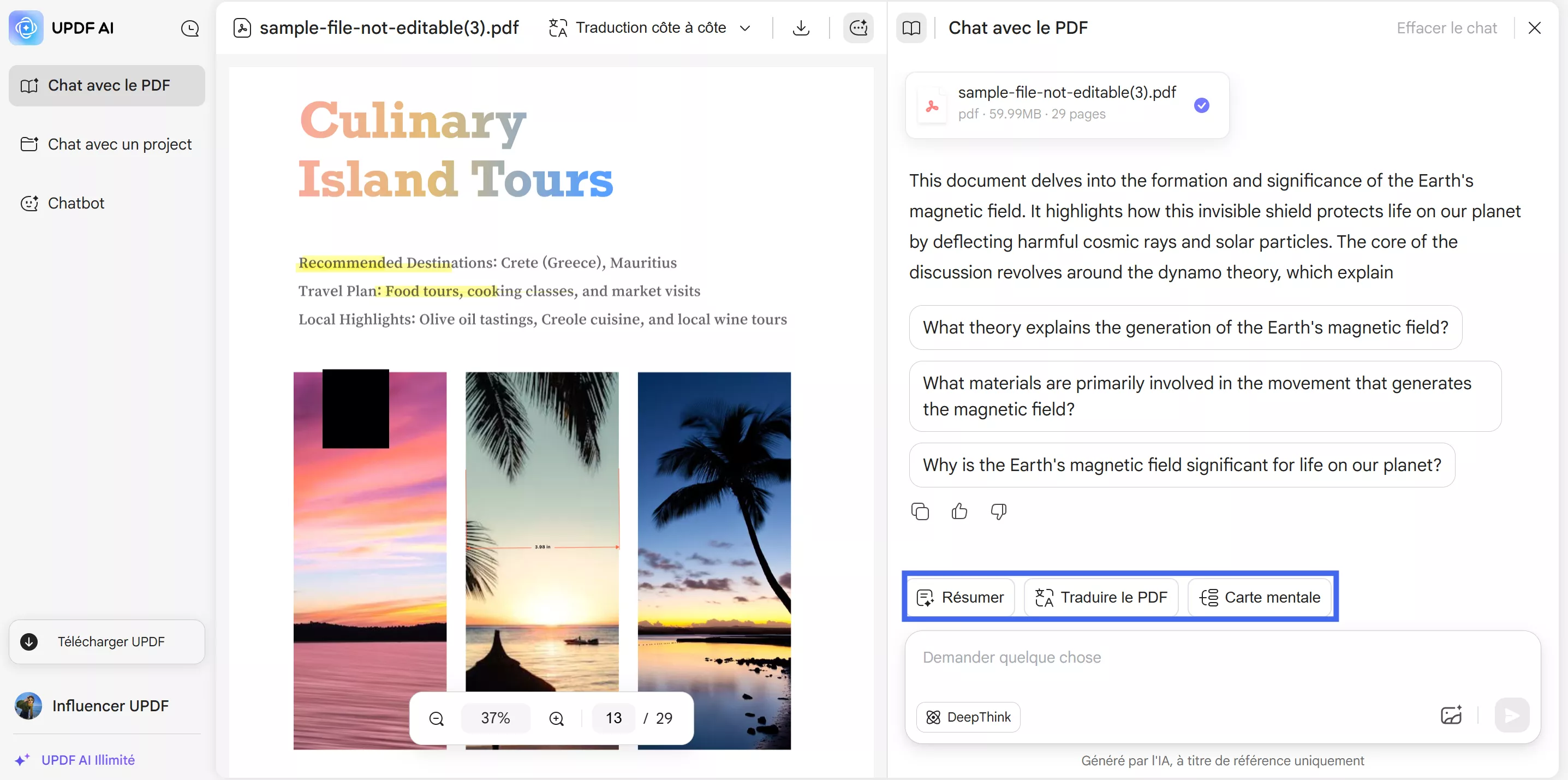
Task: Give thumbs up to response
Action: [959, 511]
